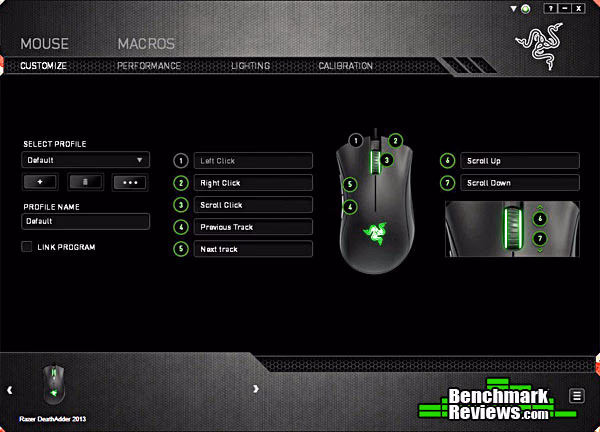The image size is (600, 432).
Task: Expand the Select Profile dropdown
Action: click(86, 160)
